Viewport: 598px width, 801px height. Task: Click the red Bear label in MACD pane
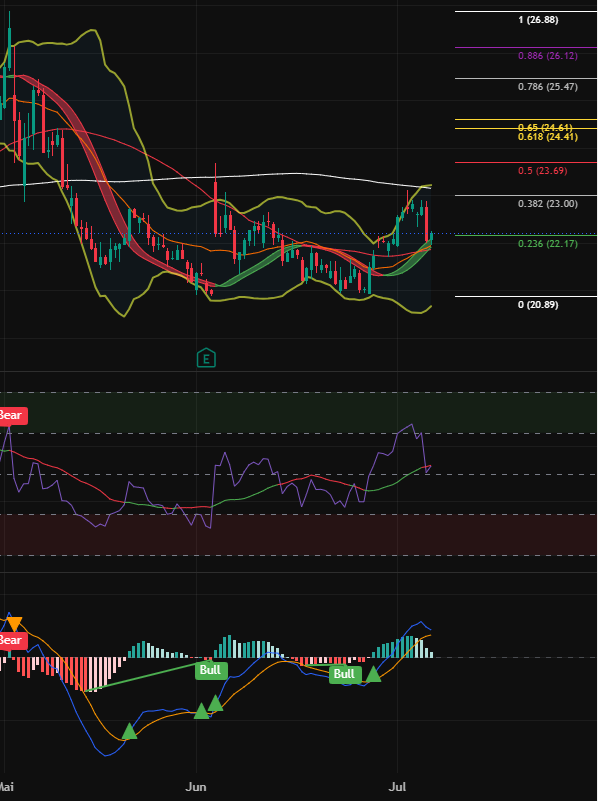(x=12, y=640)
